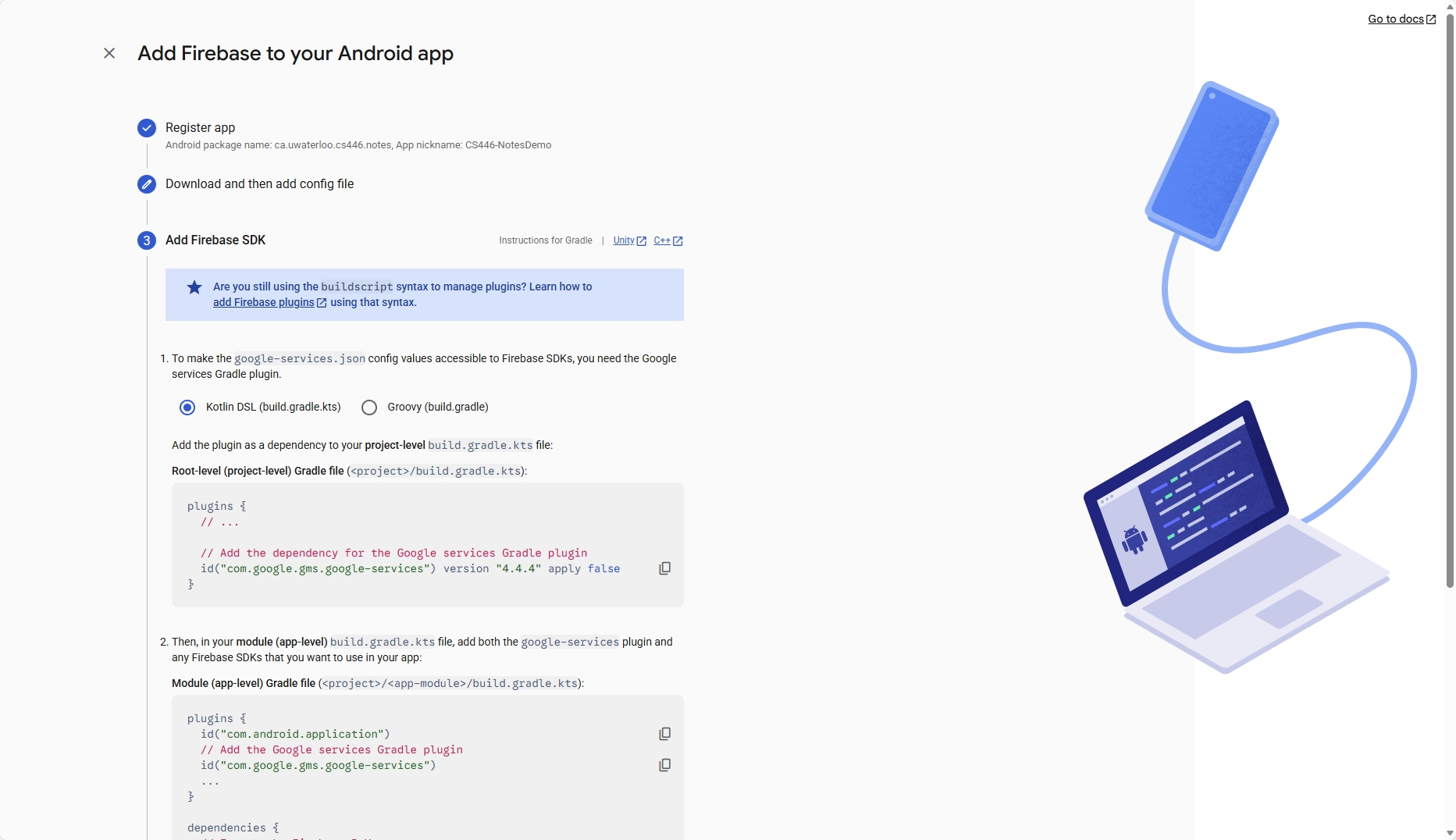The height and width of the screenshot is (840, 1456).
Task: Copy the google-services plugin line in module snippet
Action: 664,765
